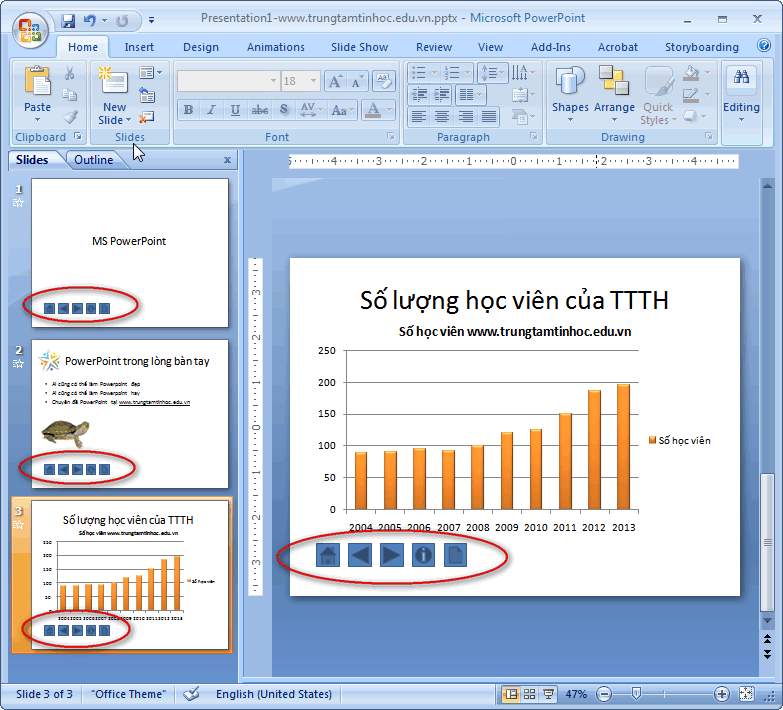
Task: Click the "Office Theme" status bar entry
Action: coord(128,694)
